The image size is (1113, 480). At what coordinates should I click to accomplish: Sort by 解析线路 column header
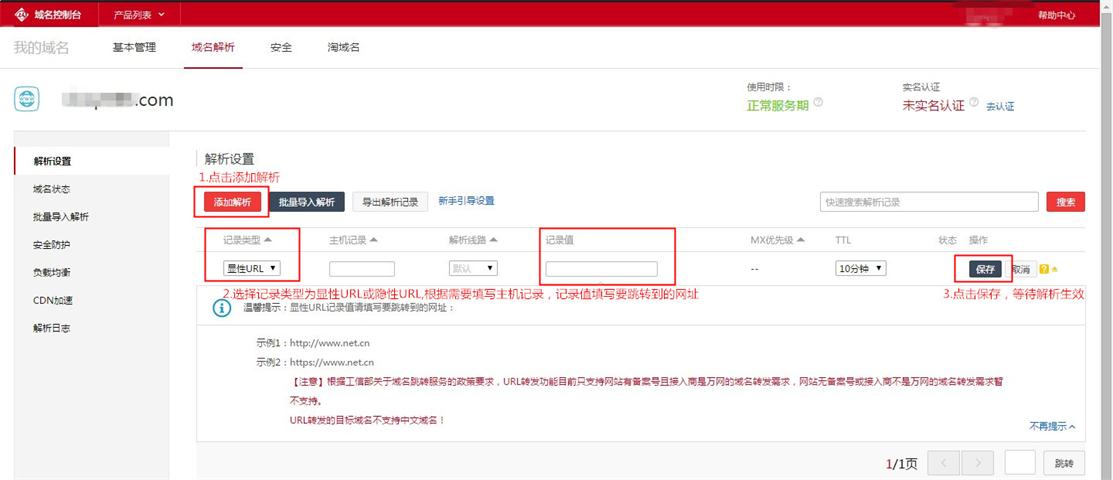tap(473, 240)
